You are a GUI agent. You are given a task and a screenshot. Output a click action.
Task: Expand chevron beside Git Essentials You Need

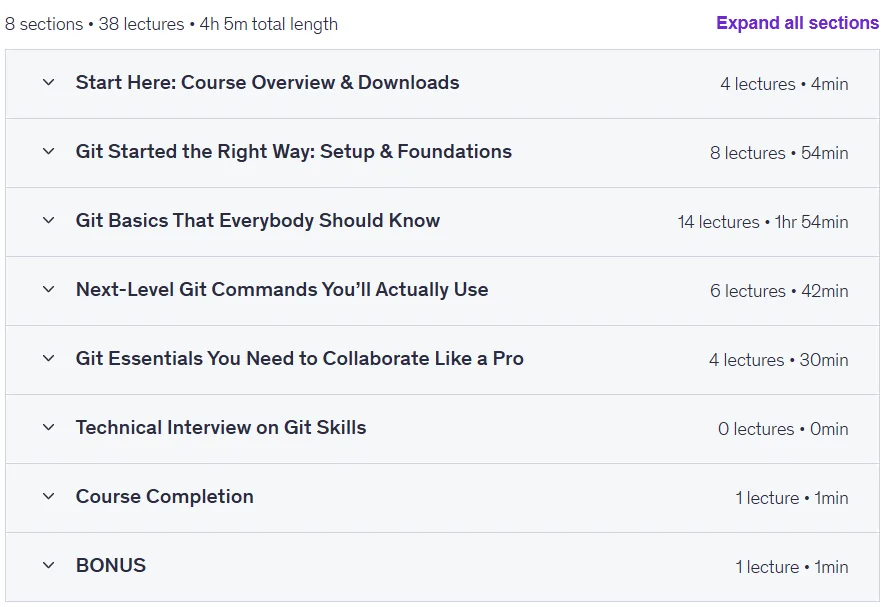click(x=49, y=358)
